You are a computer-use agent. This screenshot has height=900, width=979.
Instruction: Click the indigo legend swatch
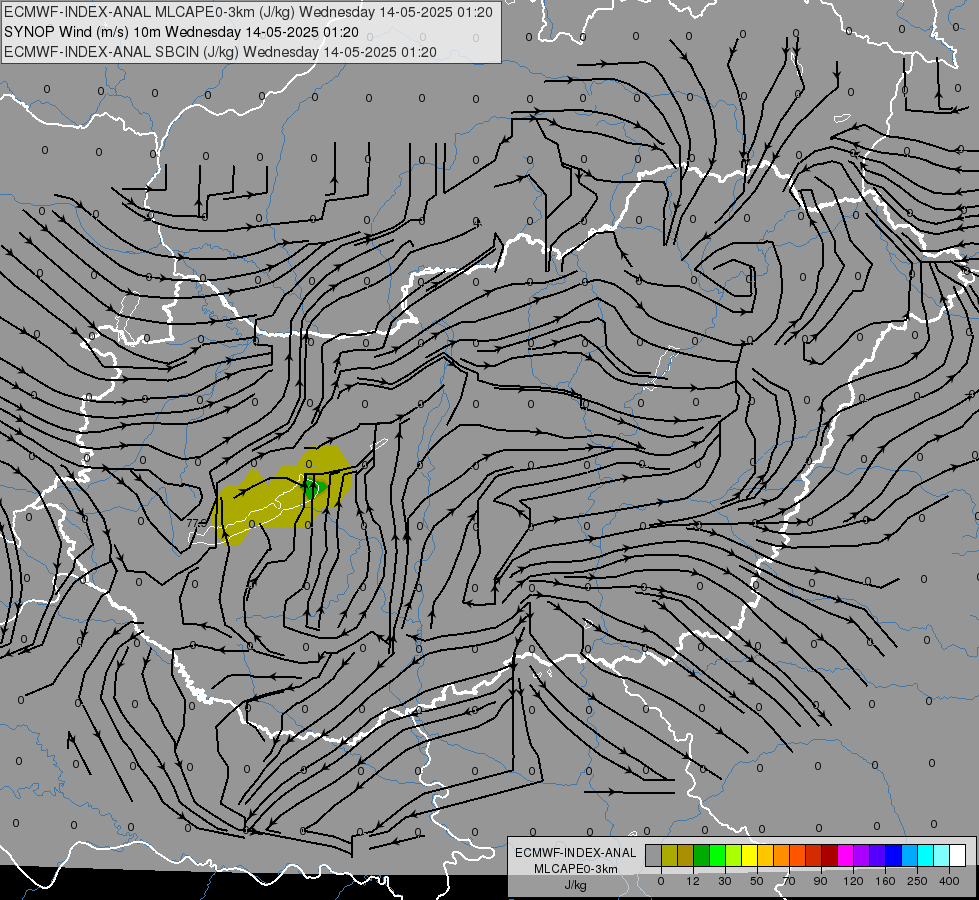click(878, 856)
